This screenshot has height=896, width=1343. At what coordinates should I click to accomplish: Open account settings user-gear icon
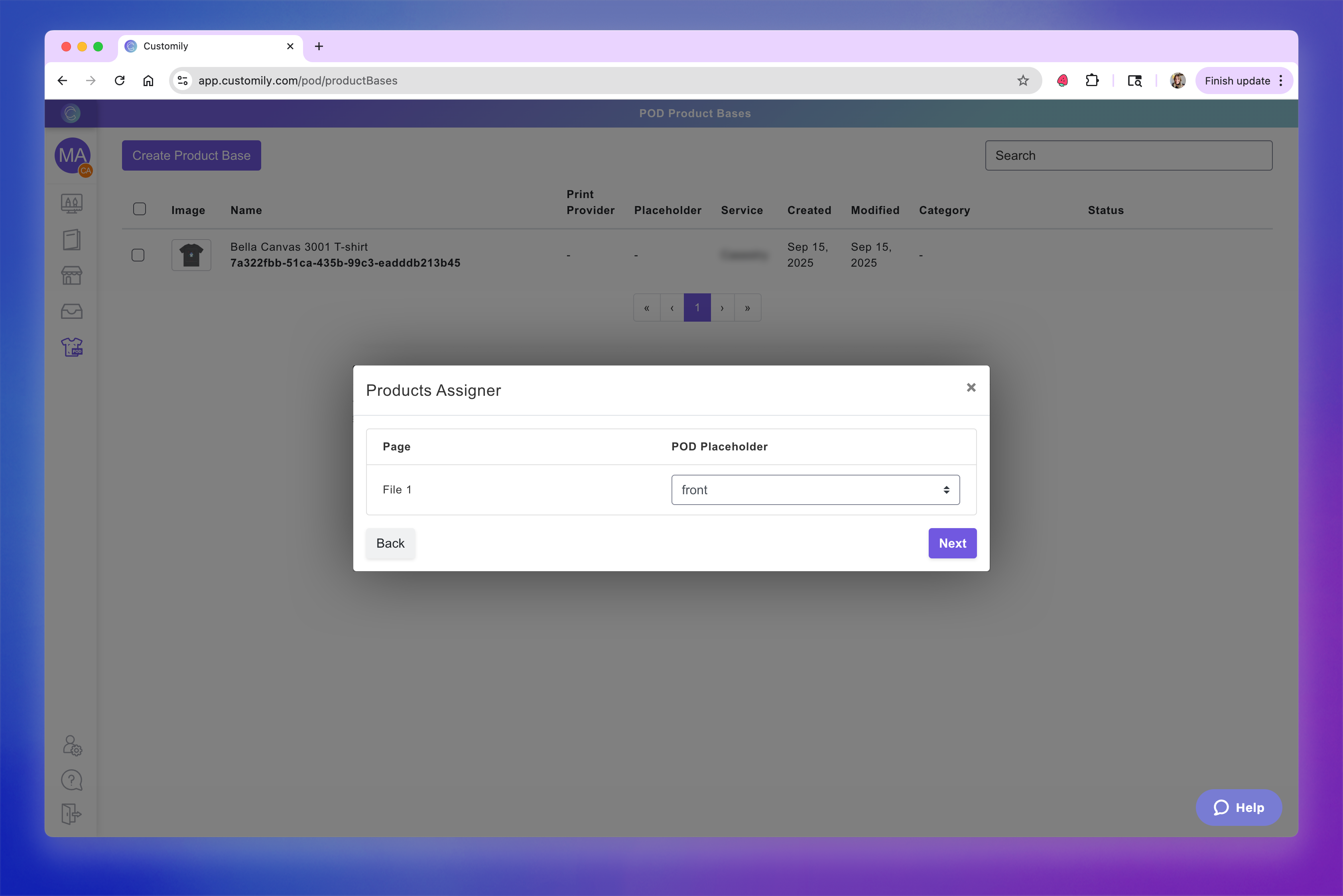click(72, 745)
